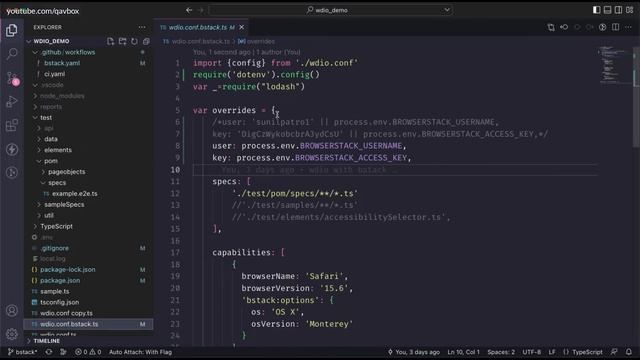
Task: Synchronize changes from status bar
Action: pyautogui.click(x=49, y=352)
